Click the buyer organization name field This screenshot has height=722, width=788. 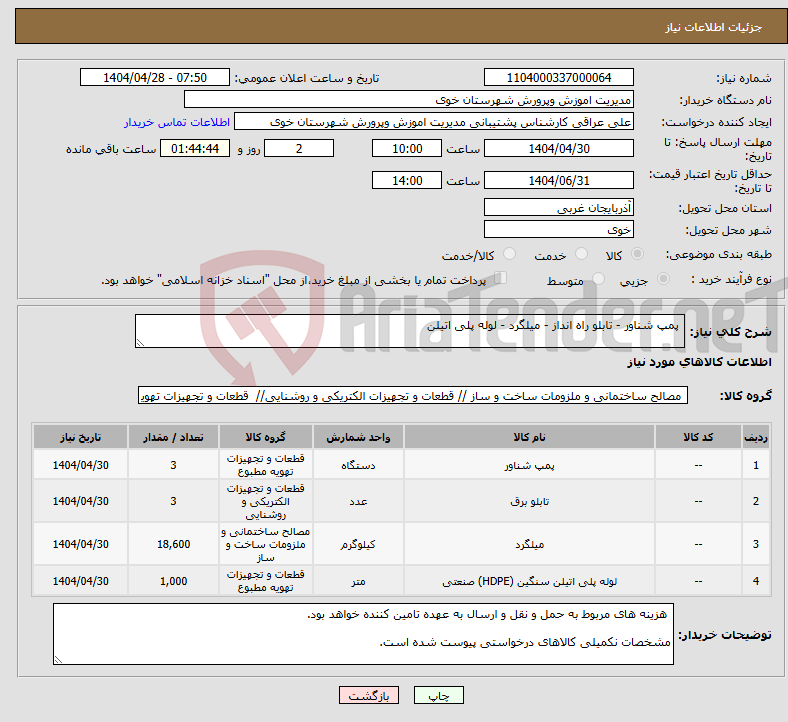pyautogui.click(x=409, y=99)
